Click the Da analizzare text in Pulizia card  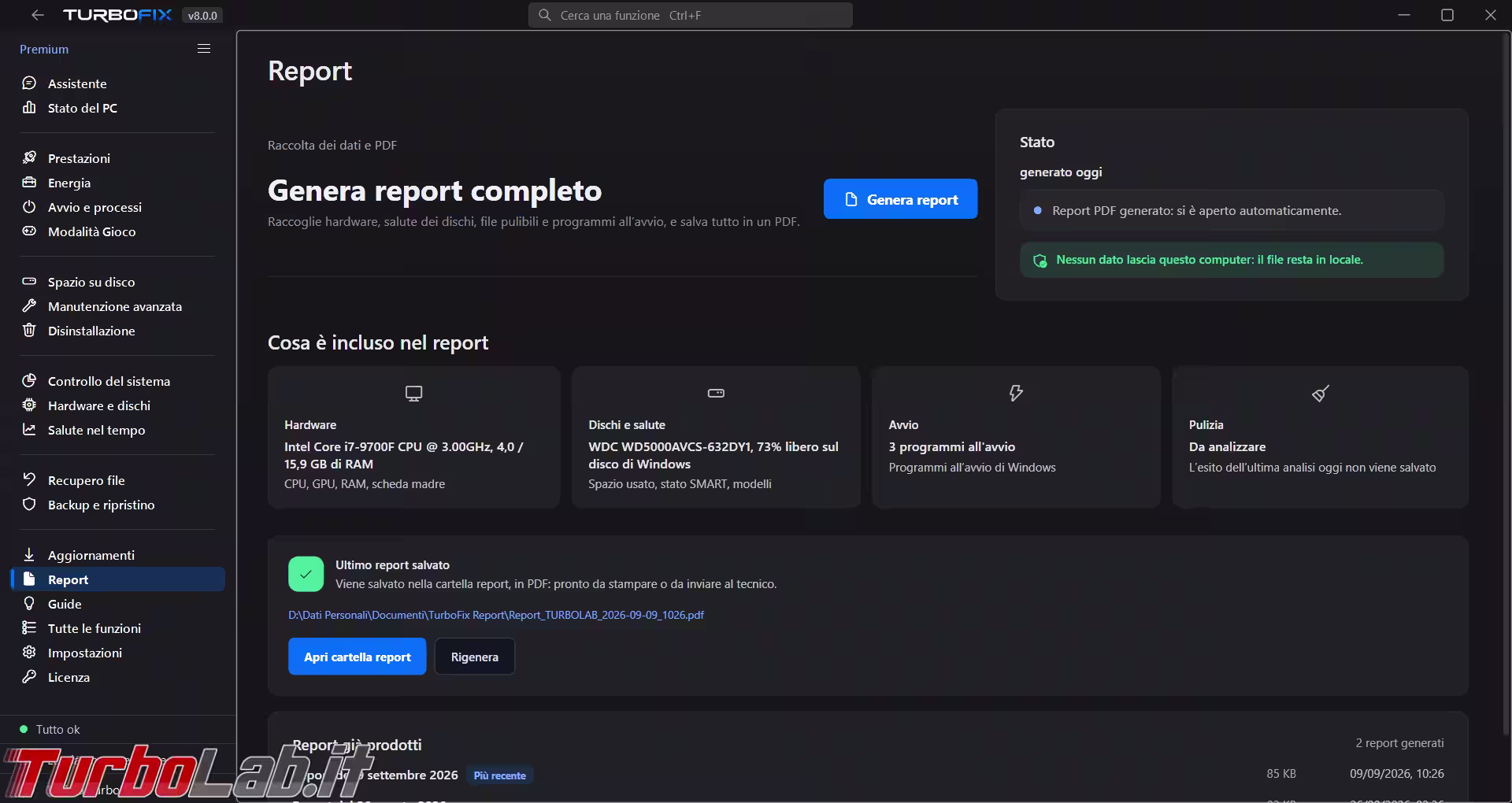coord(1228,446)
